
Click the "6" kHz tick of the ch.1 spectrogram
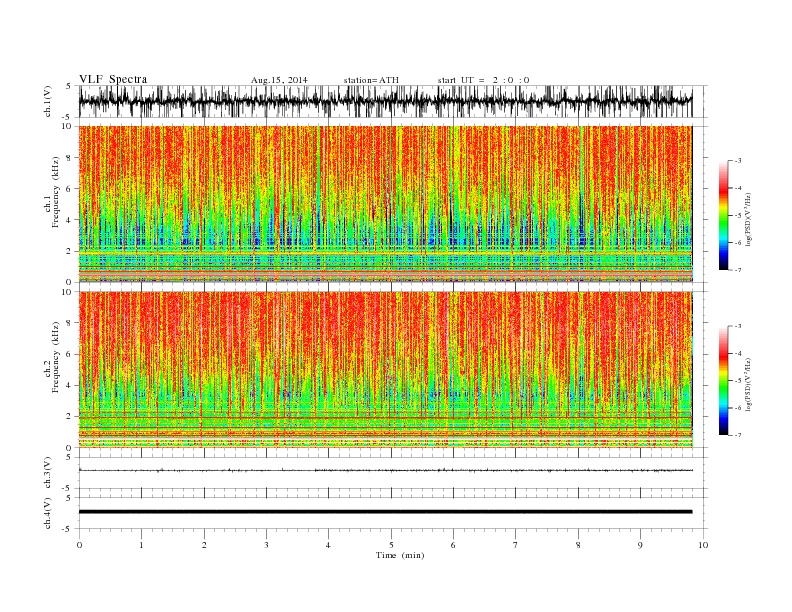(x=69, y=189)
